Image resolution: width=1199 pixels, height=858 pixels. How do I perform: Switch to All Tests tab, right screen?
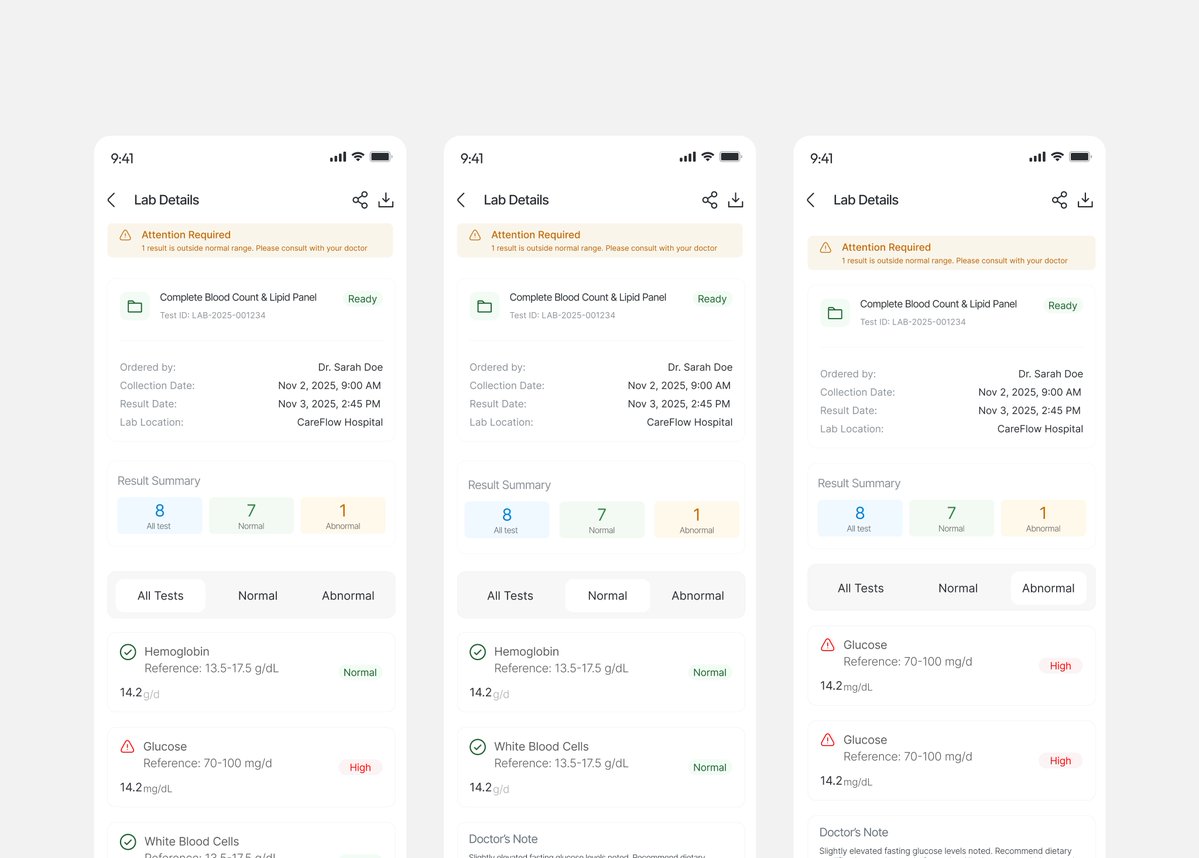pyautogui.click(x=860, y=588)
